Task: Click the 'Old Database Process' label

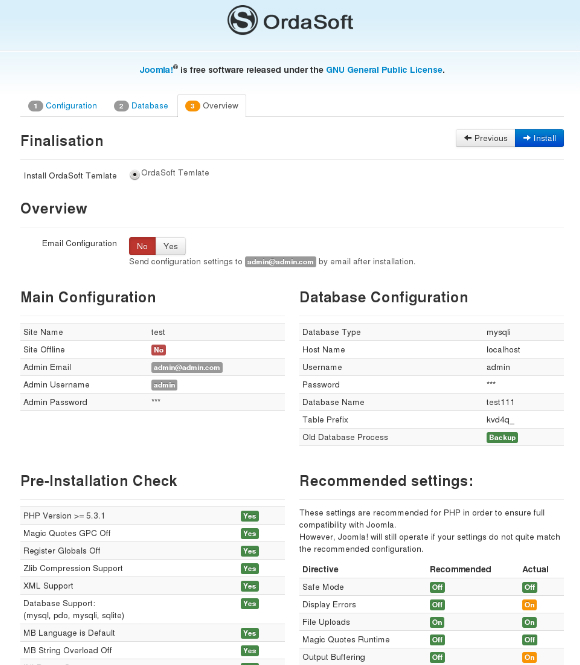Action: (345, 437)
